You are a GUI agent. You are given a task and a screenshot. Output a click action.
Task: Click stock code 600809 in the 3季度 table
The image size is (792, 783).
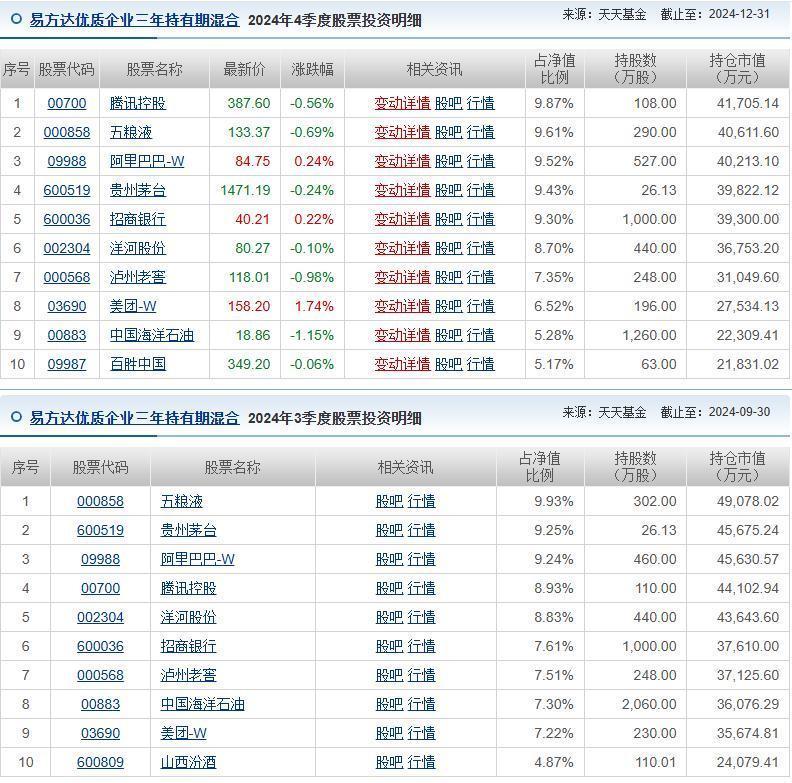(100, 762)
